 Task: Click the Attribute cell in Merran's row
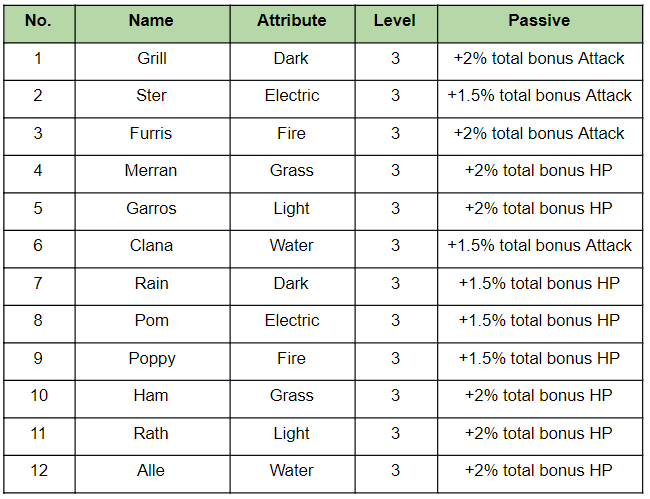pyautogui.click(x=291, y=171)
